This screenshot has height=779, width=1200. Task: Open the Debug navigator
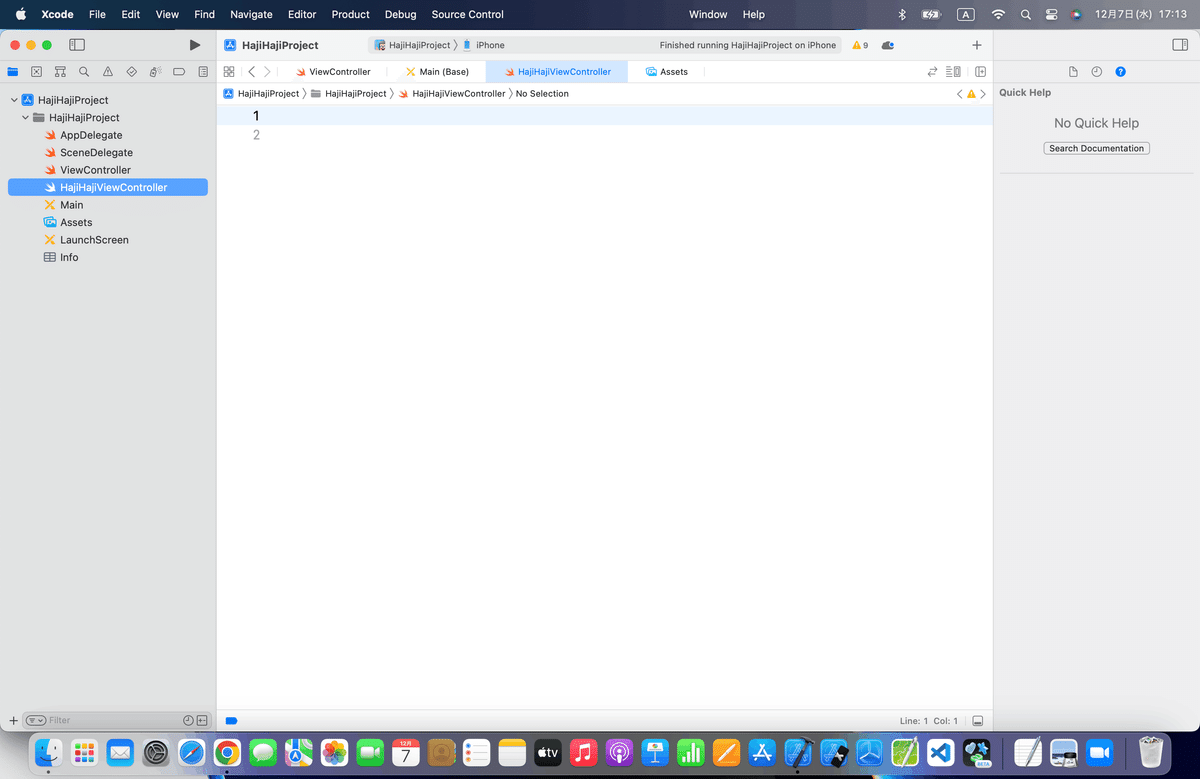(155, 72)
